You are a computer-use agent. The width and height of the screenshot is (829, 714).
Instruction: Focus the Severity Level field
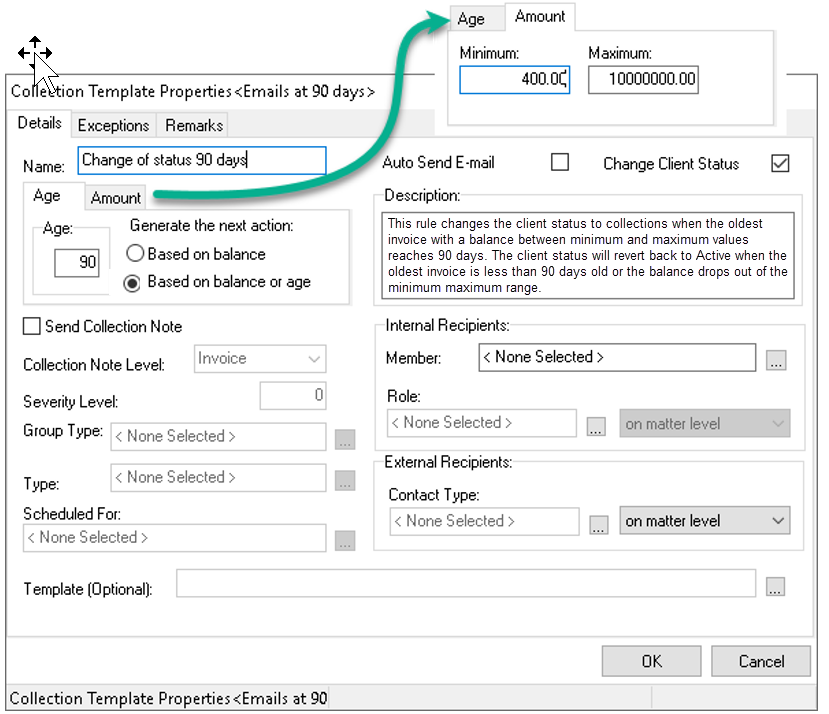coord(293,396)
